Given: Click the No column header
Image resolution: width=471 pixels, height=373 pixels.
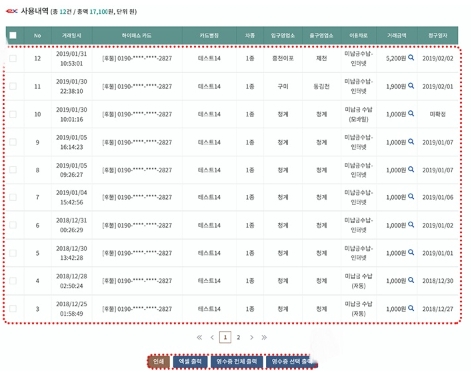Looking at the screenshot, I should click(x=38, y=35).
